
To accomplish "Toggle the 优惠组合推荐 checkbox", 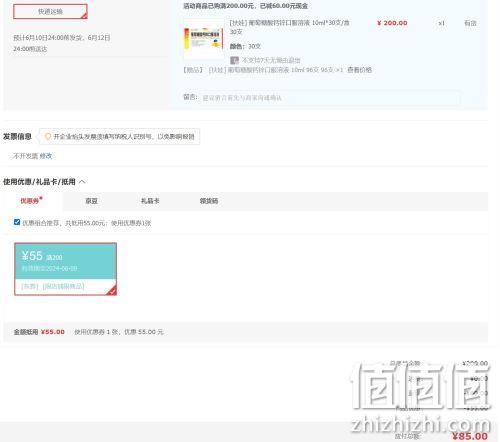I will click(17, 222).
